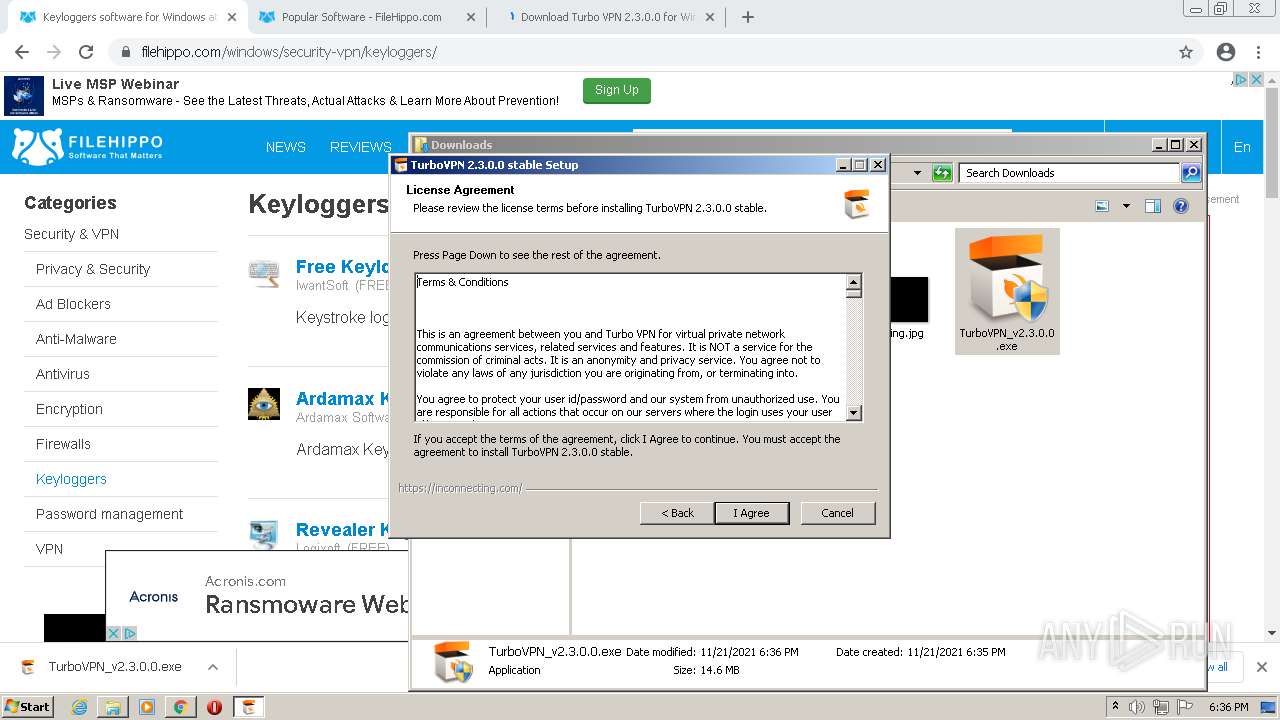Open the VPN category in the sidebar
Screen dimensions: 1280x720
point(49,549)
